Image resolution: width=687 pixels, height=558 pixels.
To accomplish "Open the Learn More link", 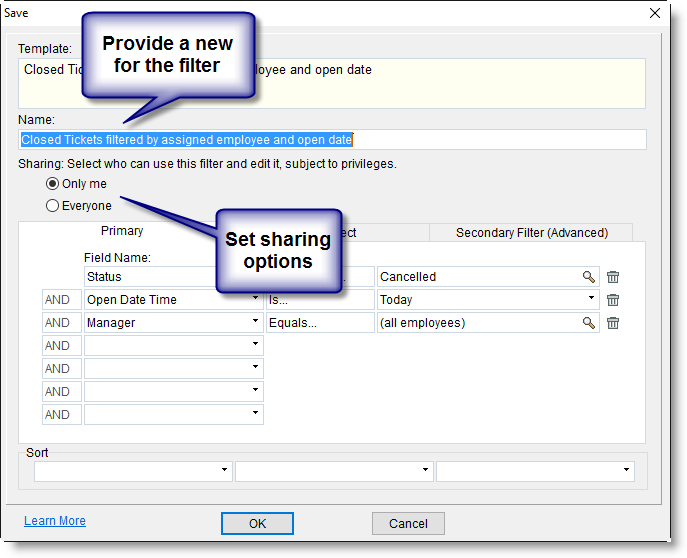I will (x=55, y=521).
